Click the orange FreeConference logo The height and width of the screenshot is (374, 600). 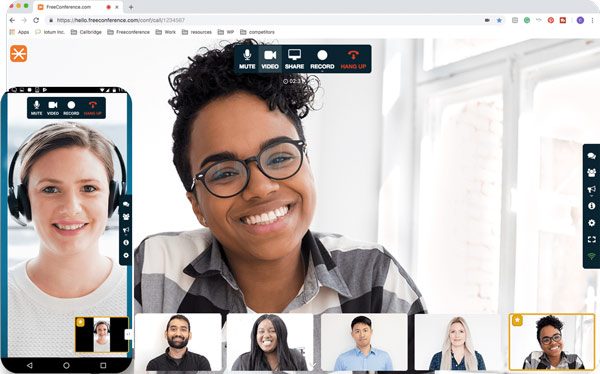coord(18,53)
